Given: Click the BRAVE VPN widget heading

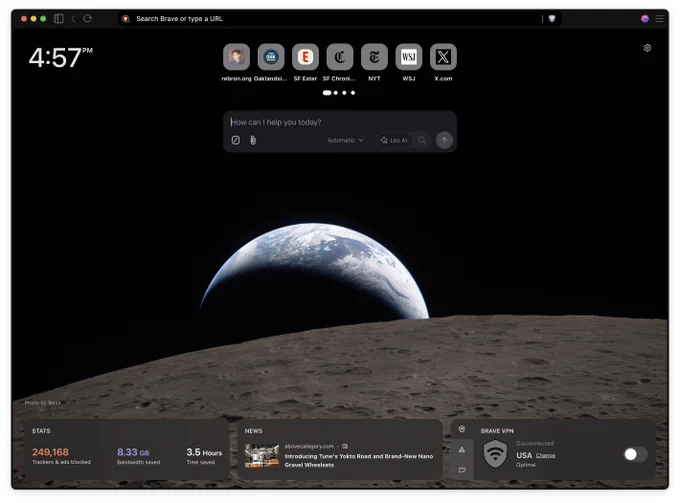Looking at the screenshot, I should click(x=497, y=431).
